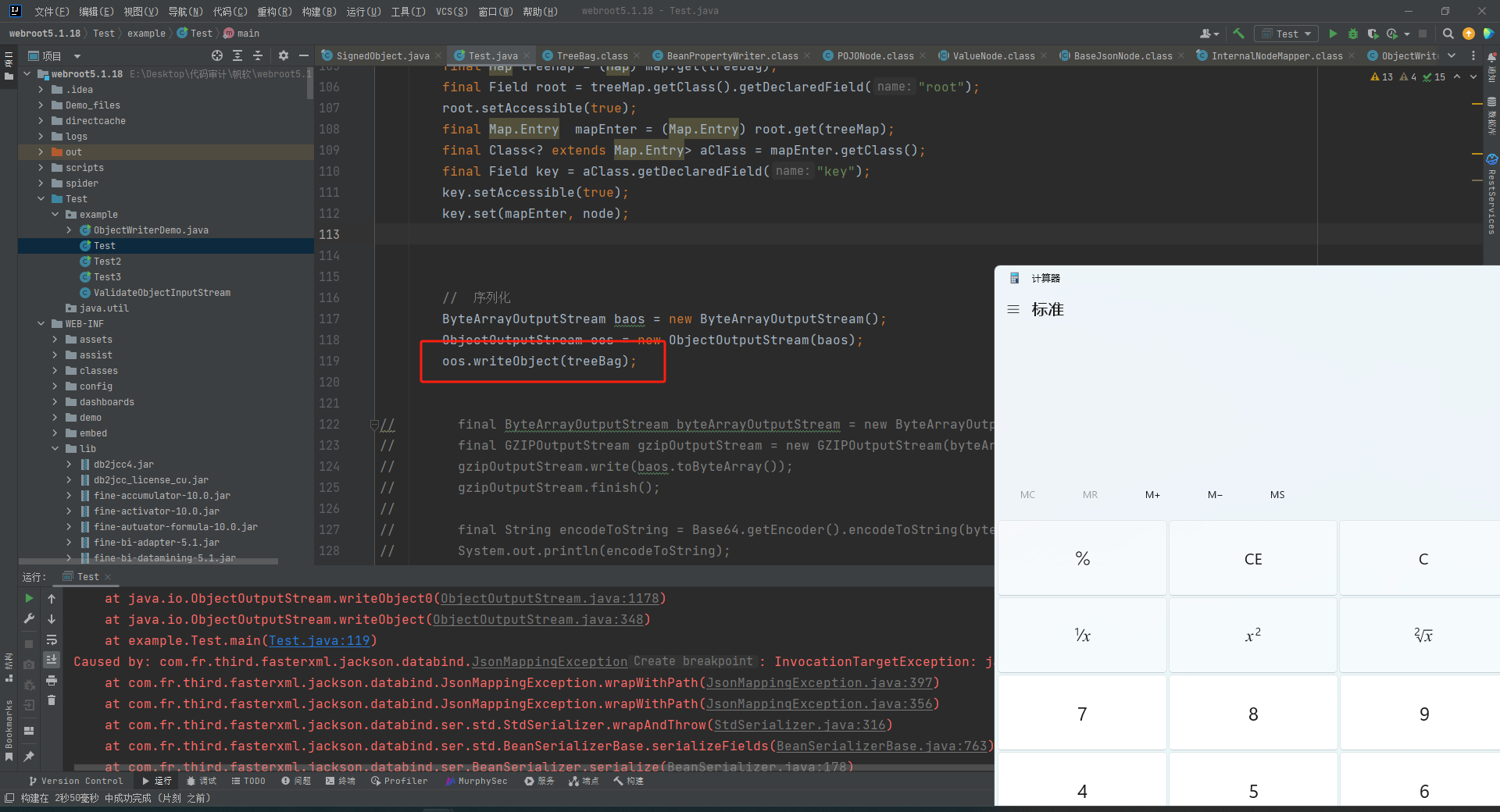Follow the Test.java:119 stack trace link
1500x812 pixels.
tap(319, 640)
